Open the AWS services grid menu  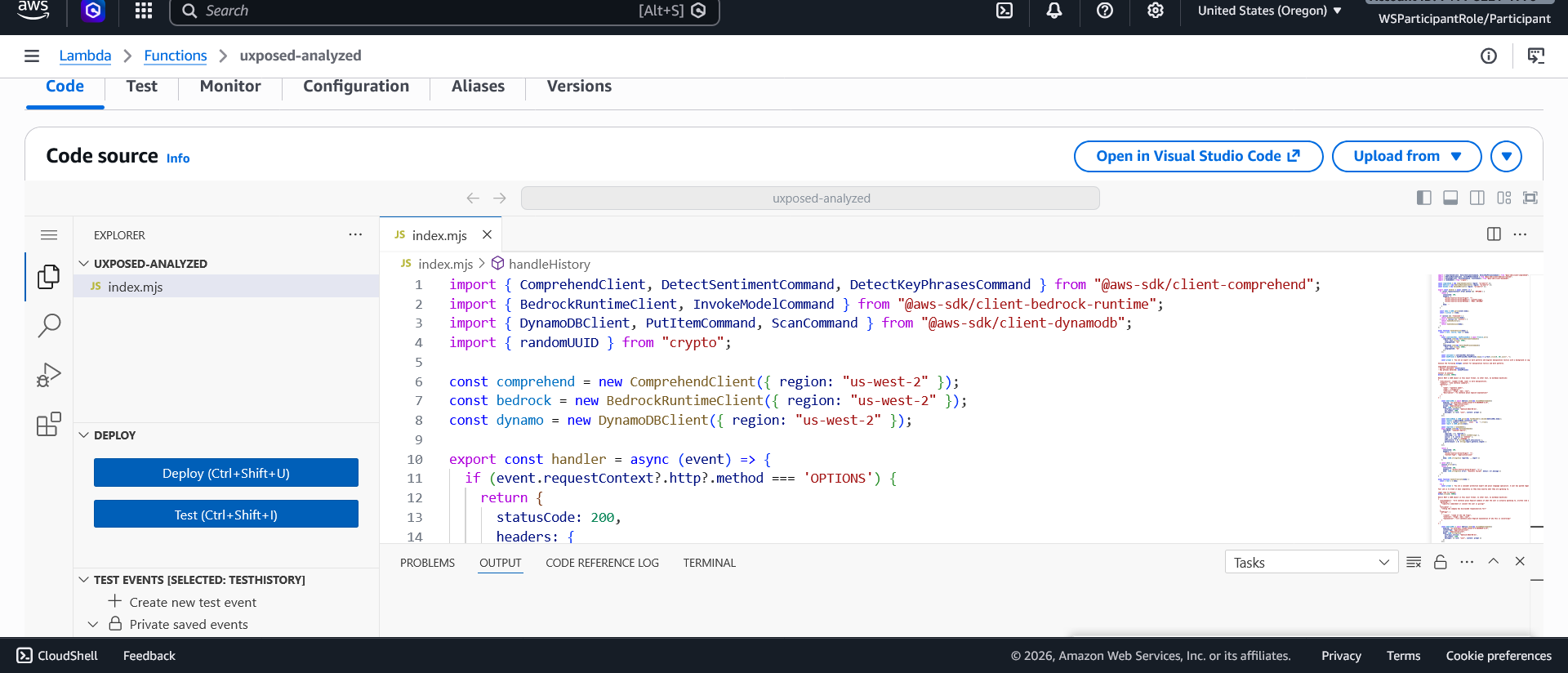pyautogui.click(x=144, y=11)
